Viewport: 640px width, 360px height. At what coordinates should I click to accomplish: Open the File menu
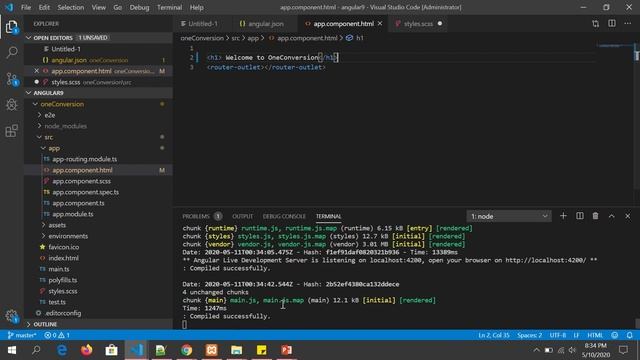pyautogui.click(x=26, y=7)
